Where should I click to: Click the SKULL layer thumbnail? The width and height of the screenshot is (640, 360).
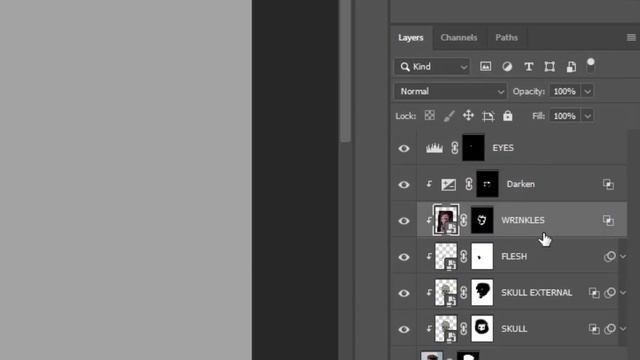[446, 329]
